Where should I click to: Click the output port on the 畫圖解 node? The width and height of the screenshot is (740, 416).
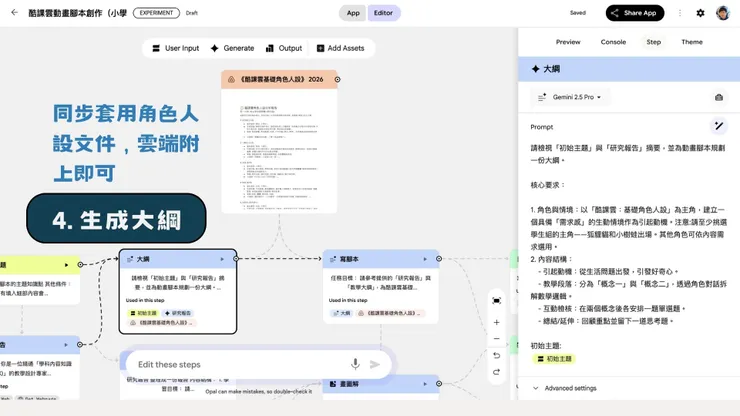pos(439,384)
